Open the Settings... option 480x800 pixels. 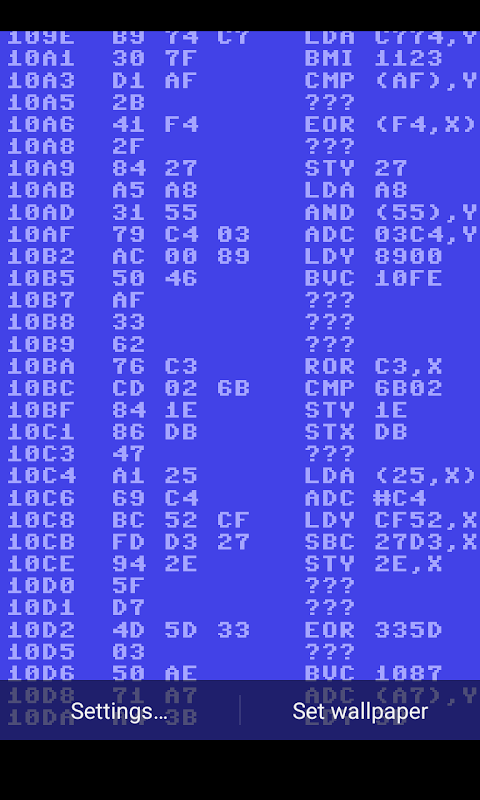point(119,711)
